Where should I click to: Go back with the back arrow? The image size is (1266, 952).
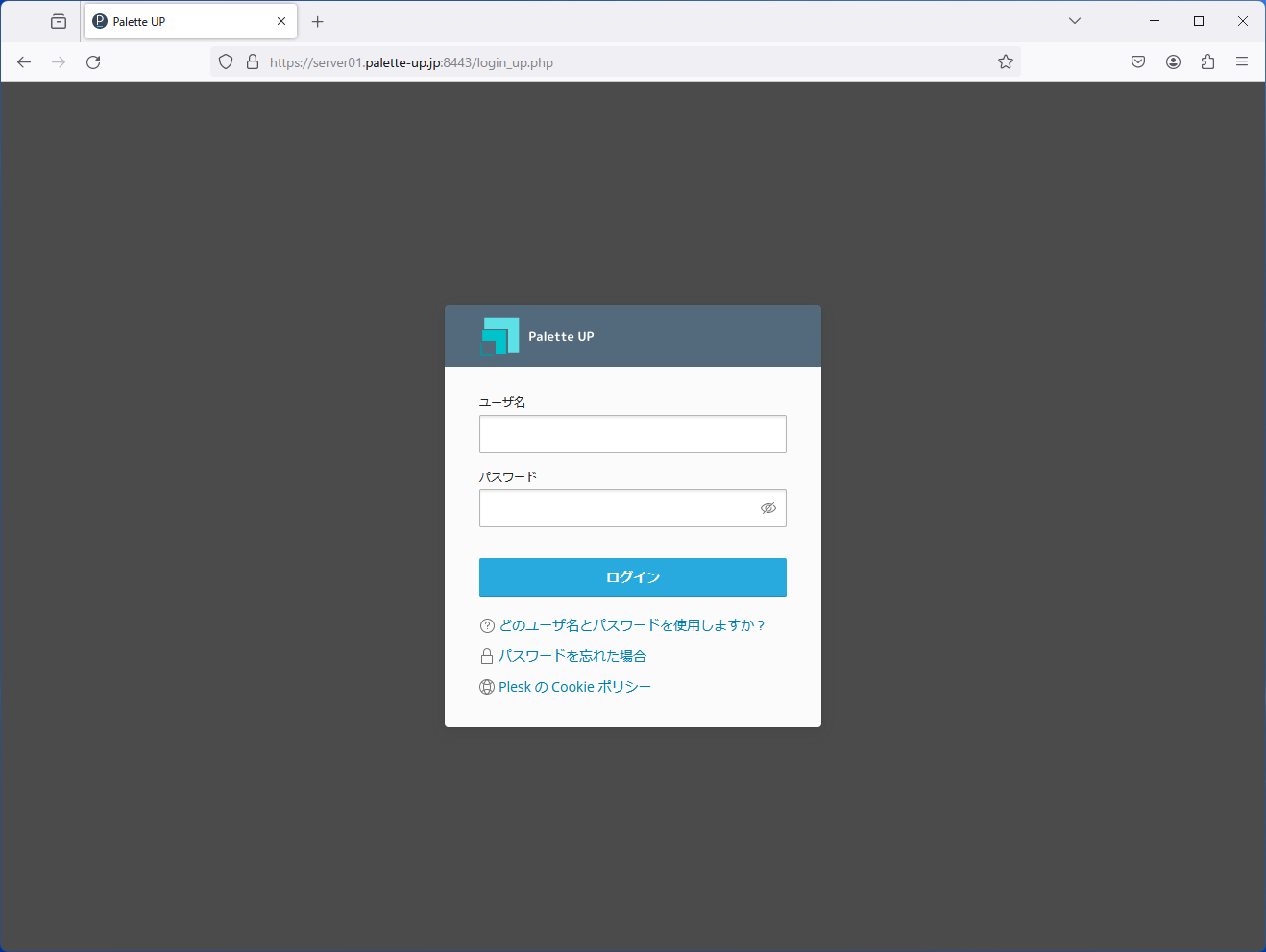(x=24, y=62)
